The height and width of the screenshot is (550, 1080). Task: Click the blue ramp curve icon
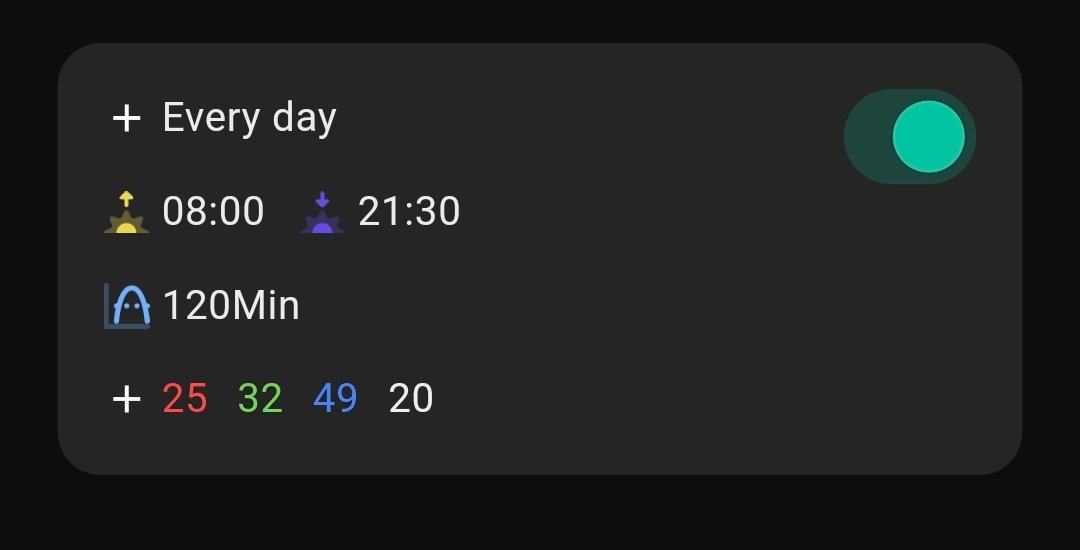(x=127, y=306)
